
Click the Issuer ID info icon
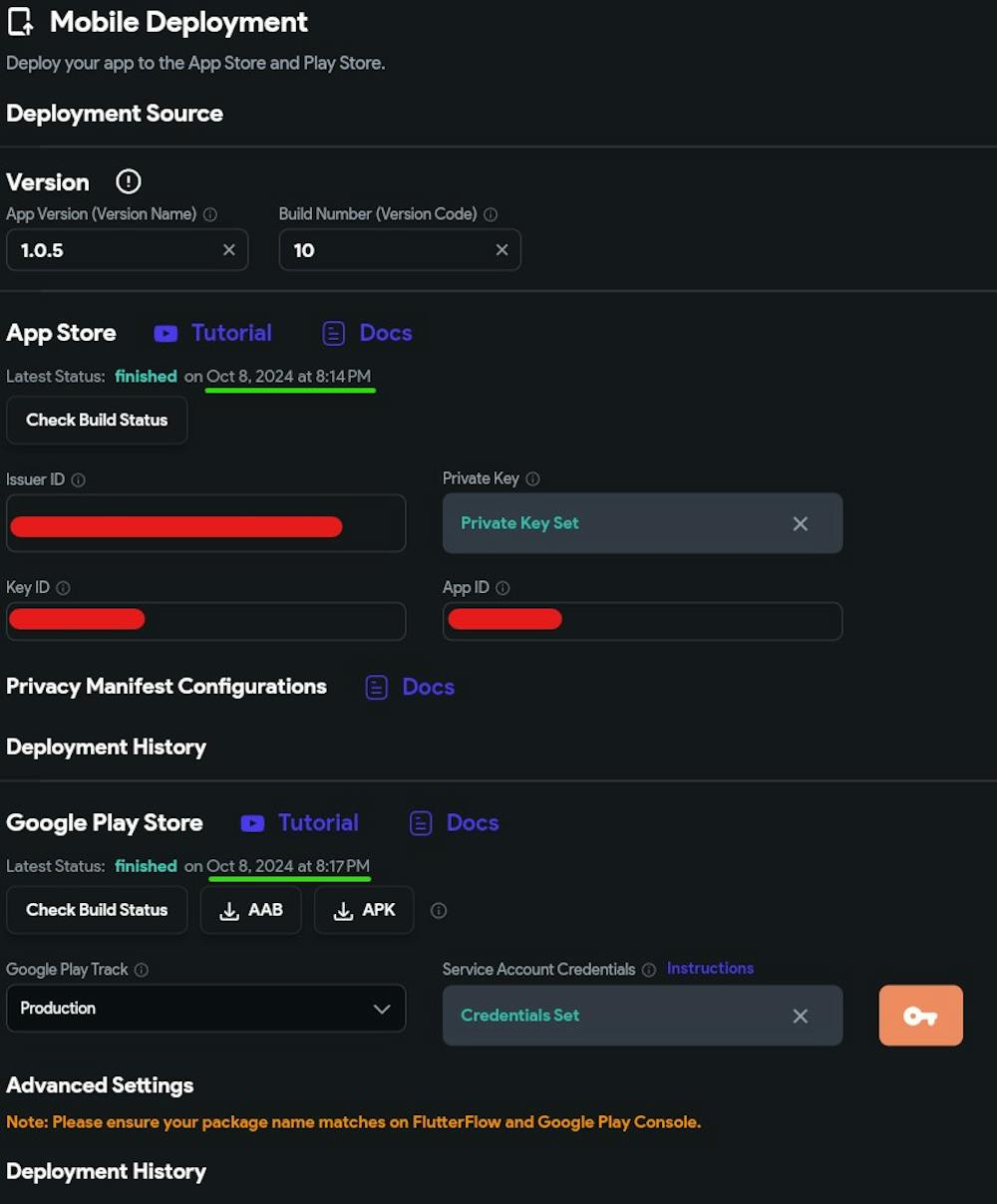pos(79,479)
